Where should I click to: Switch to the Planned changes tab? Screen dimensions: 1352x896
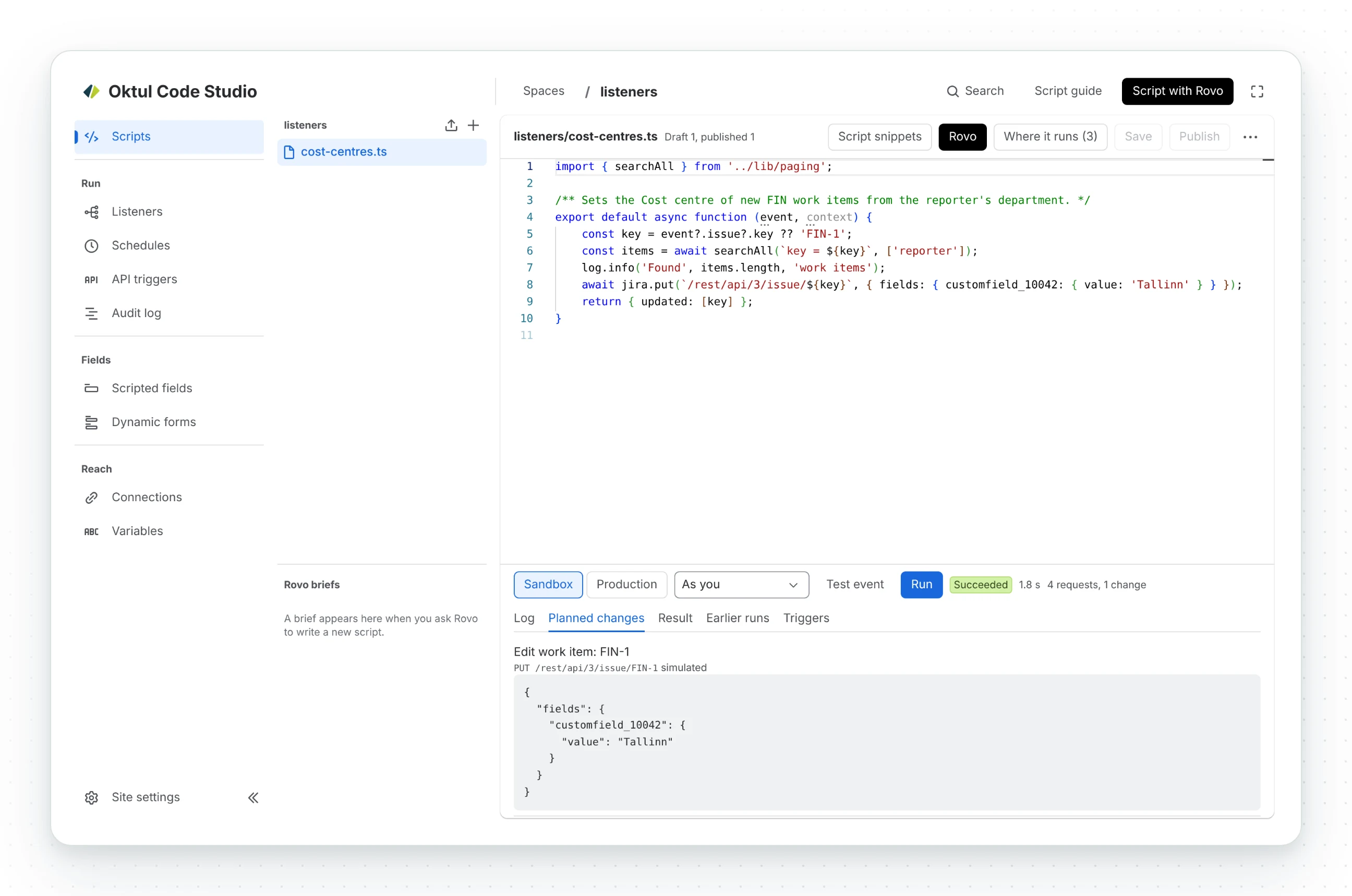coord(596,619)
